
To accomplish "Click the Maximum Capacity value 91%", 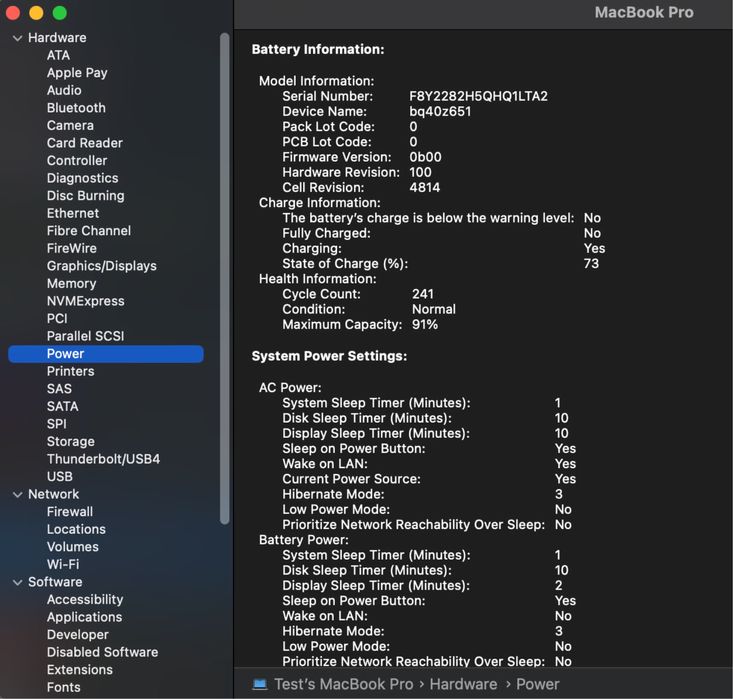I will [x=424, y=324].
